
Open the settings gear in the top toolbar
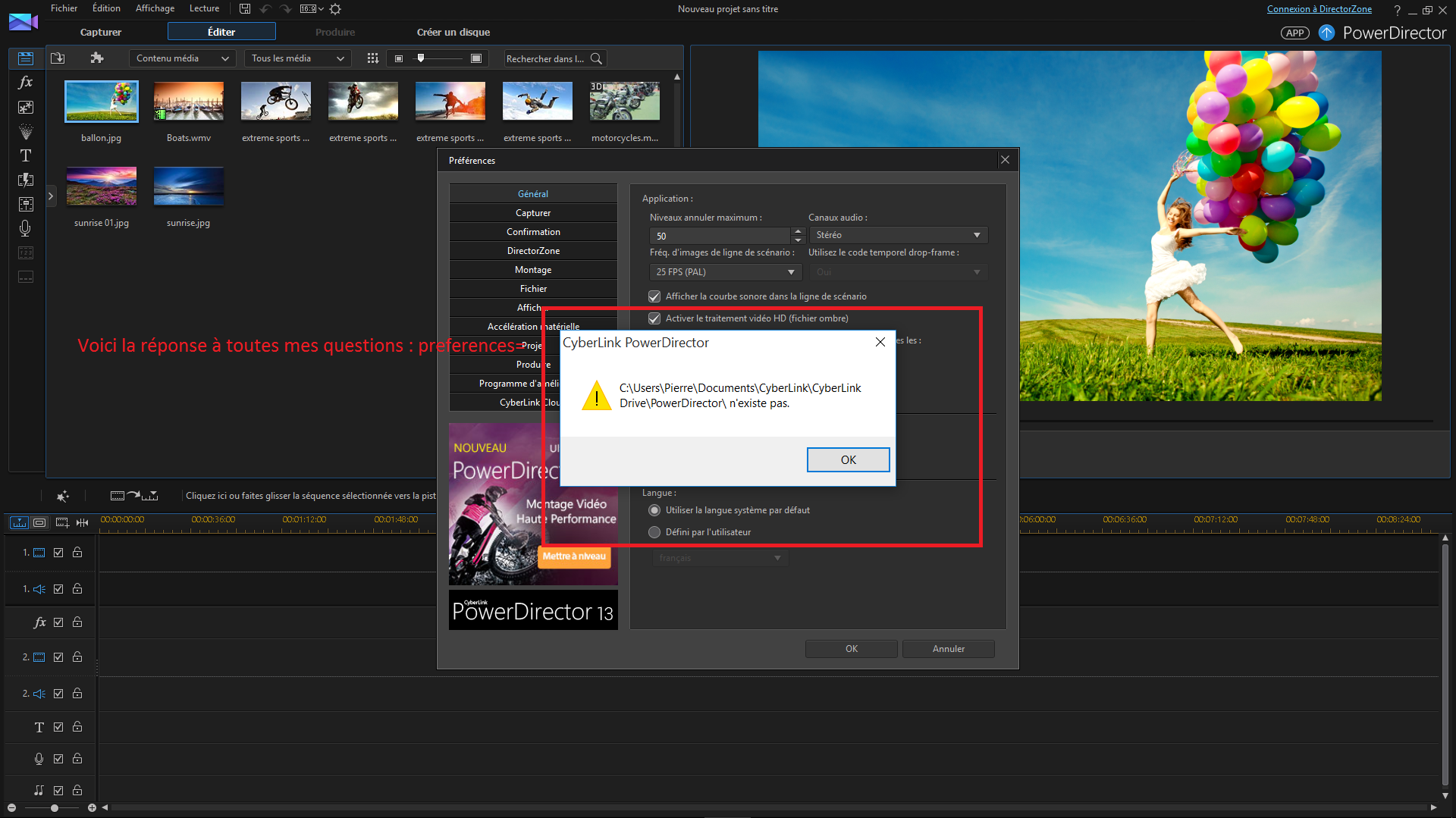point(336,9)
